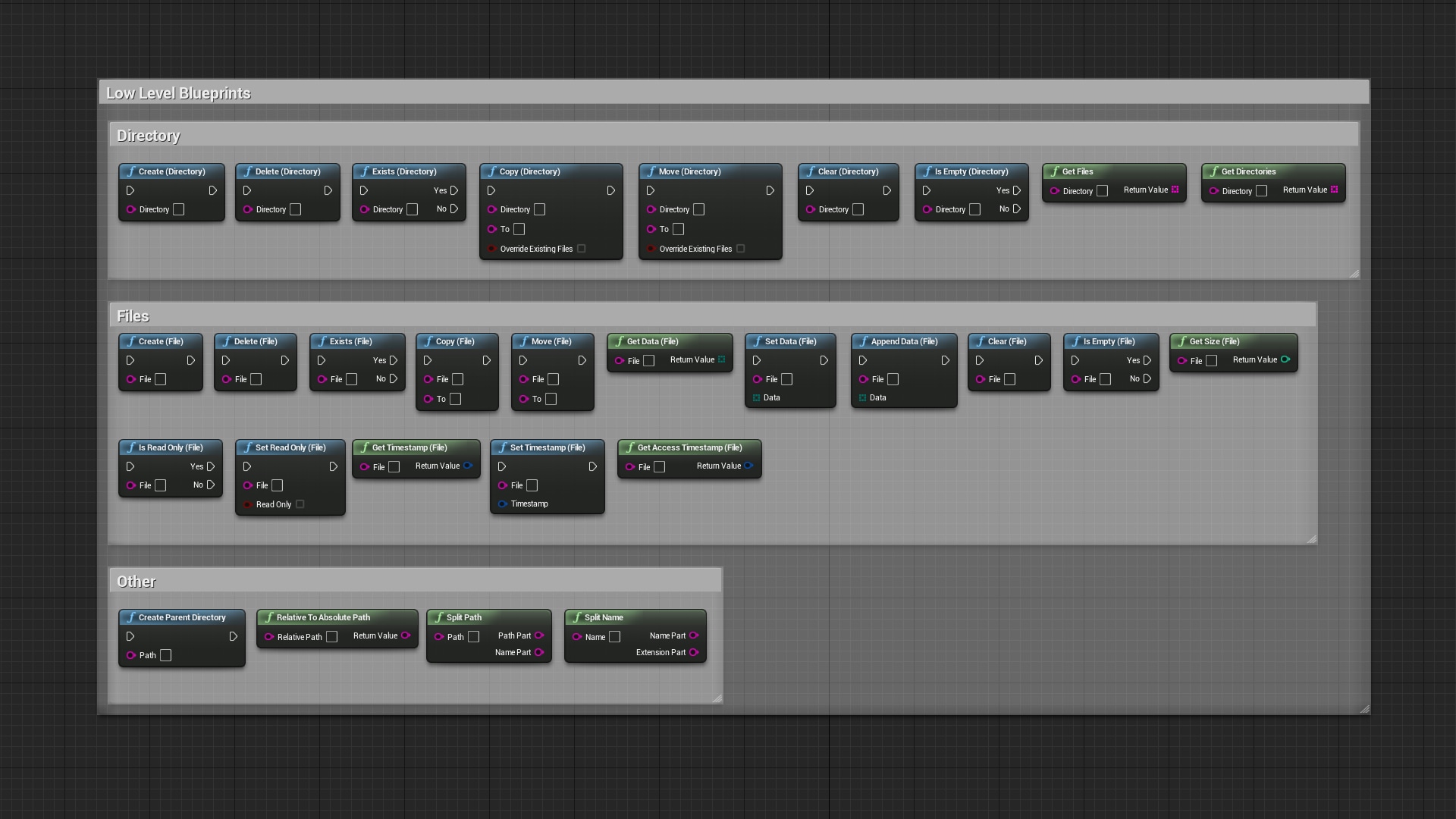Toggle Override Existing Files on Copy (Directory)
Image resolution: width=1456 pixels, height=819 pixels.
pos(582,249)
